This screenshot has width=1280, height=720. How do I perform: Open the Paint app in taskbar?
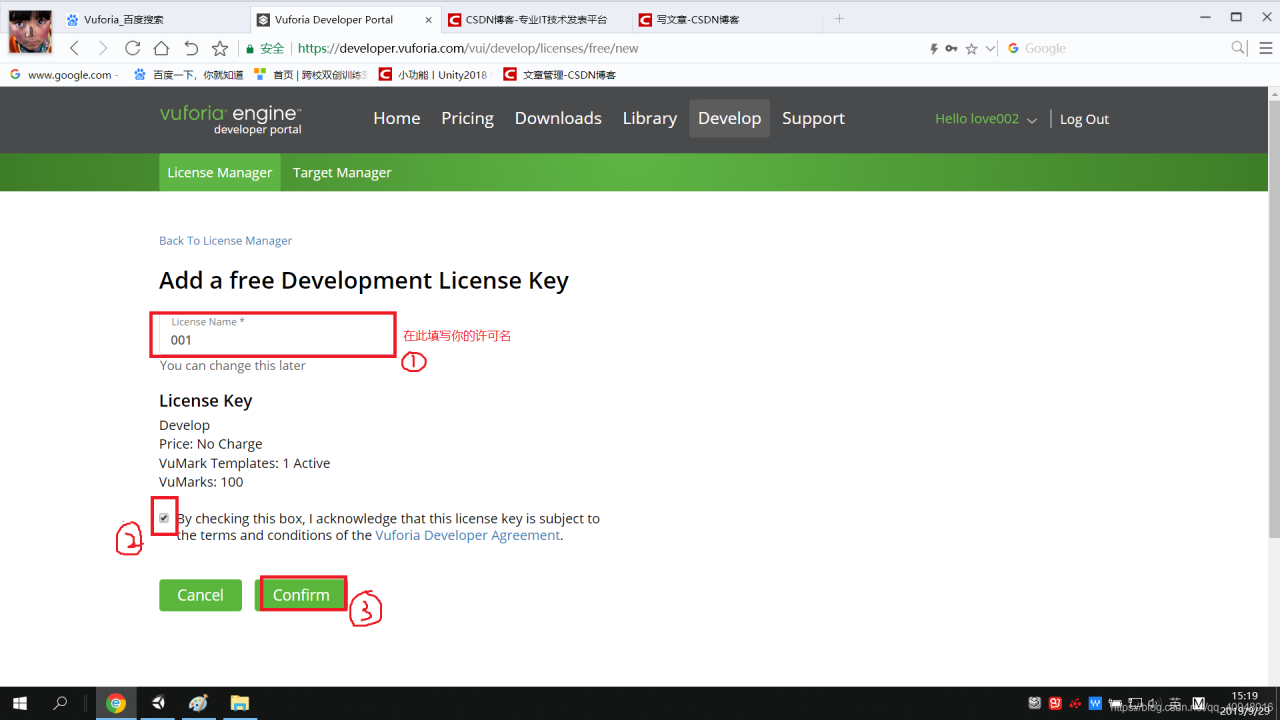pos(198,703)
